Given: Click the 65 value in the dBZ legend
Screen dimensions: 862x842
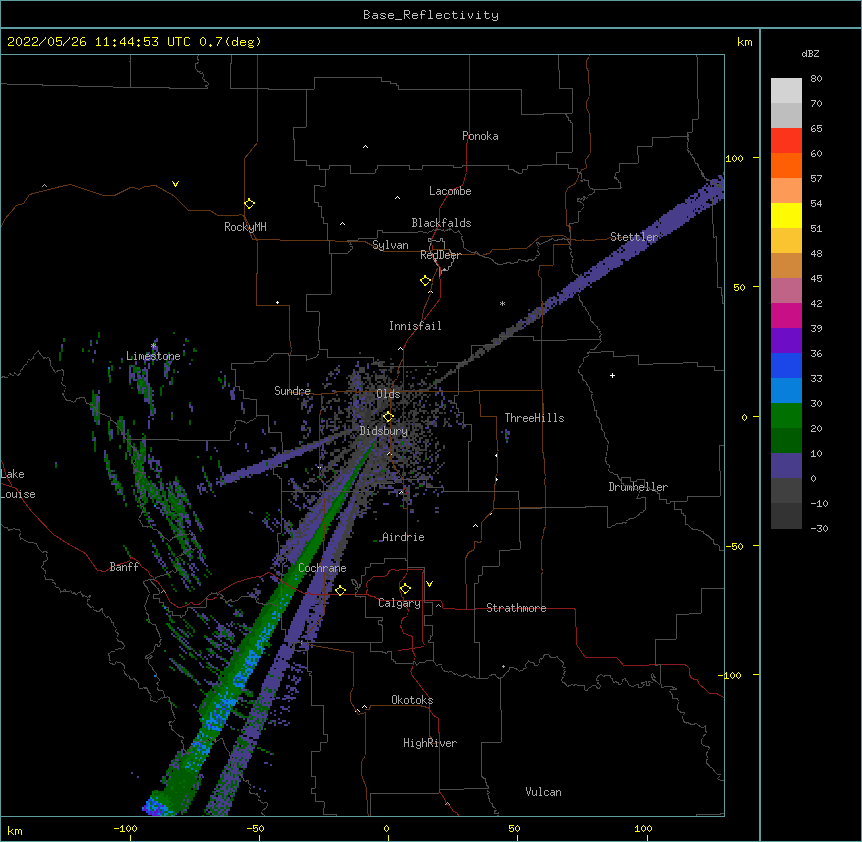Looking at the screenshot, I should click(816, 129).
